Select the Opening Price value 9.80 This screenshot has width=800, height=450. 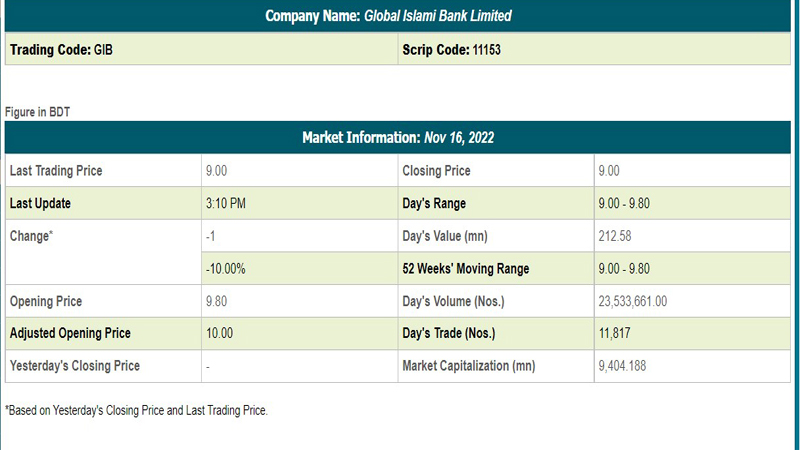(219, 301)
